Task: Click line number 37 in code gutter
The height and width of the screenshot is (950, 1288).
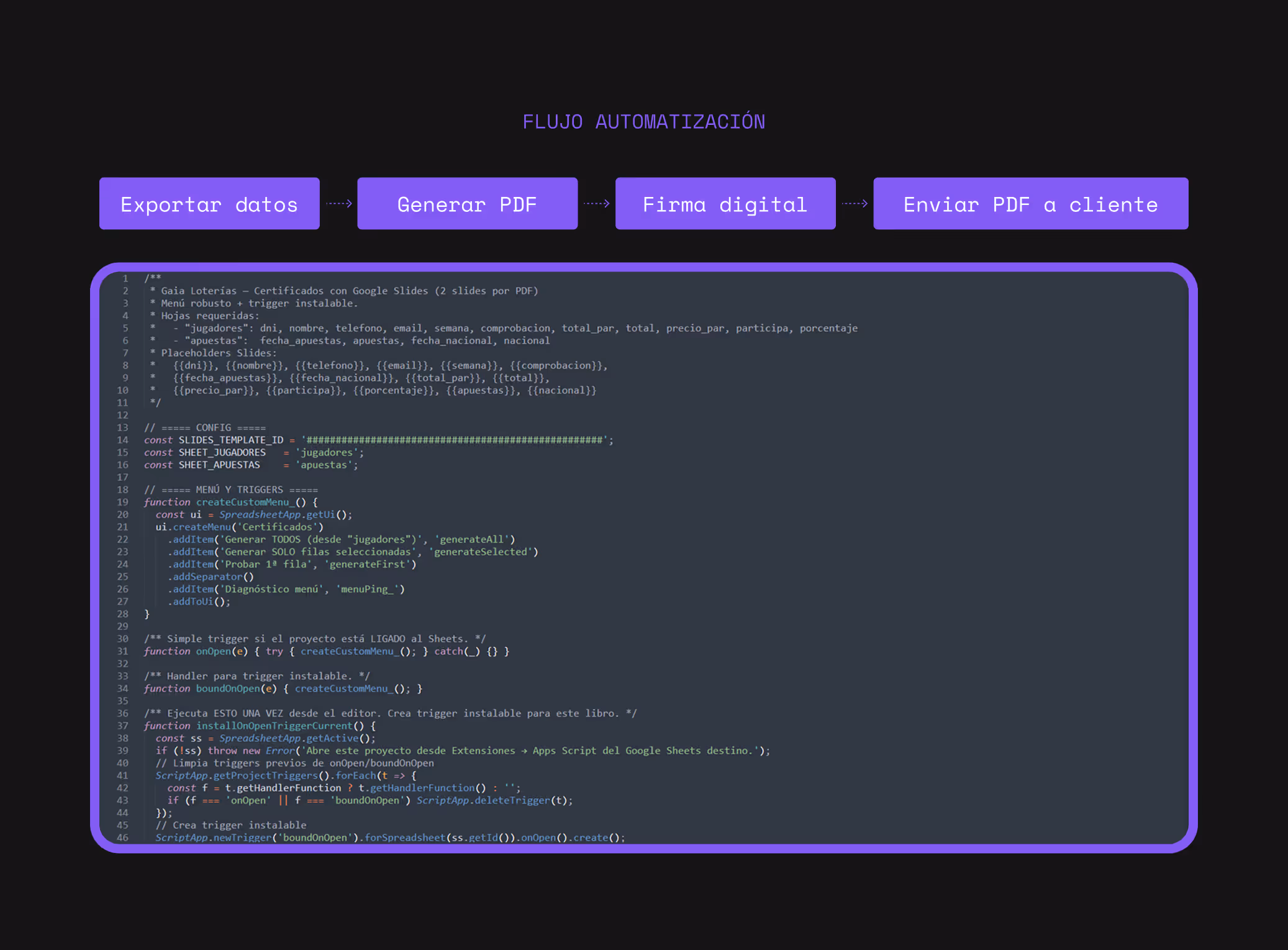Action: click(123, 726)
